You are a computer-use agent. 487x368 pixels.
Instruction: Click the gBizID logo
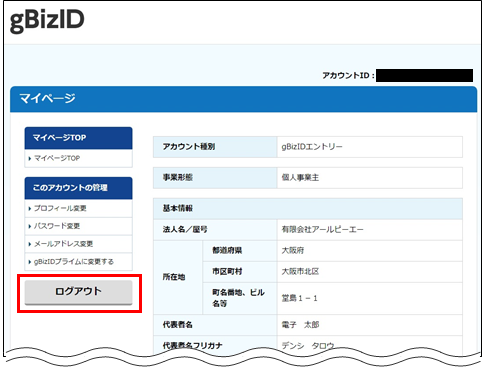click(47, 21)
